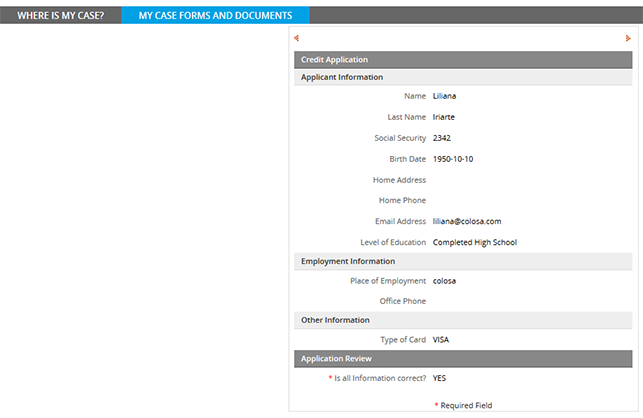Open My Case Forms and Documents tab

pos(215,16)
